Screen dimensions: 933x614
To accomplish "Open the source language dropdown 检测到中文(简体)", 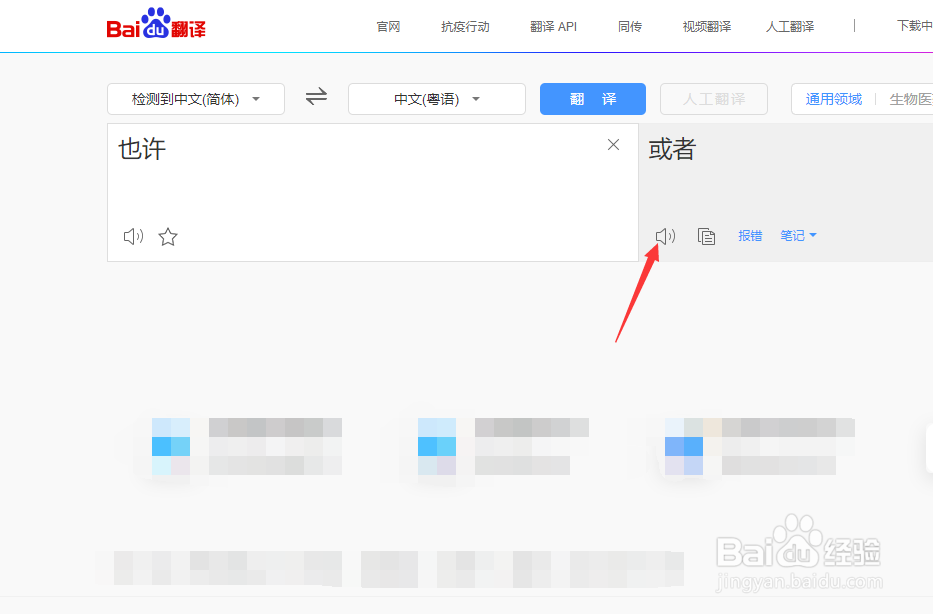I will (x=195, y=98).
